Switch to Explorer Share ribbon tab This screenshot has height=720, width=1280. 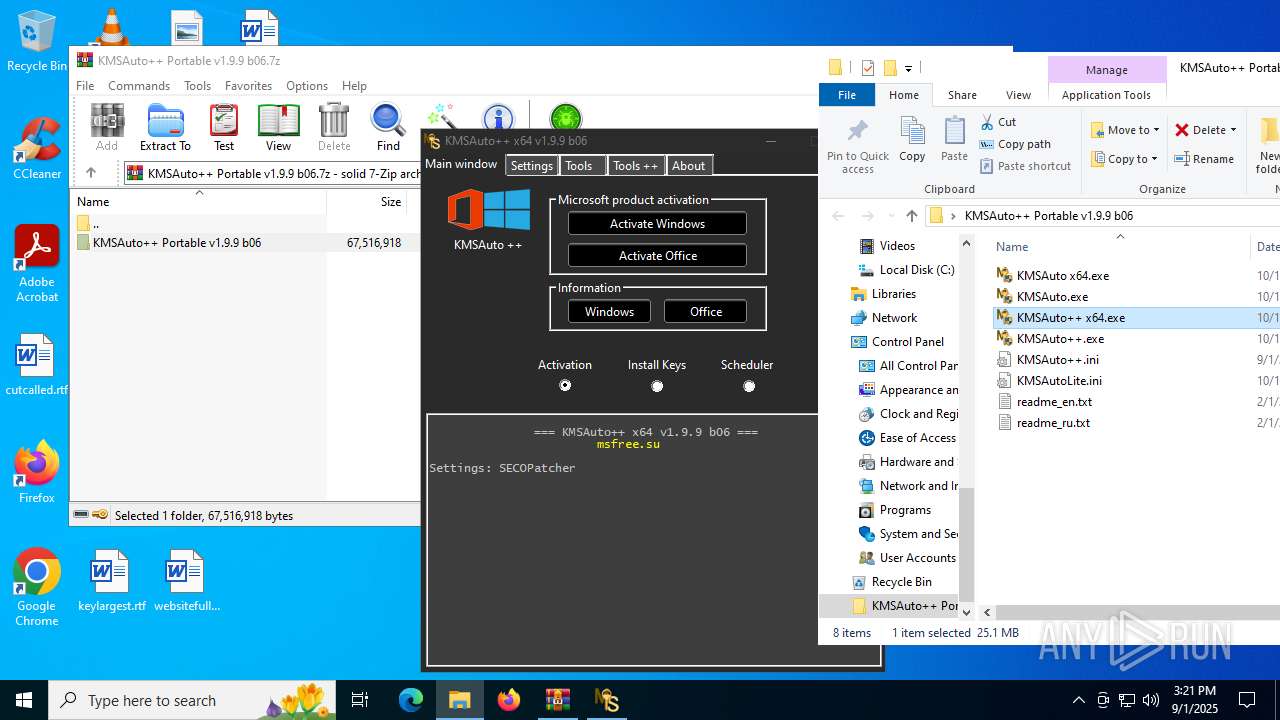962,95
